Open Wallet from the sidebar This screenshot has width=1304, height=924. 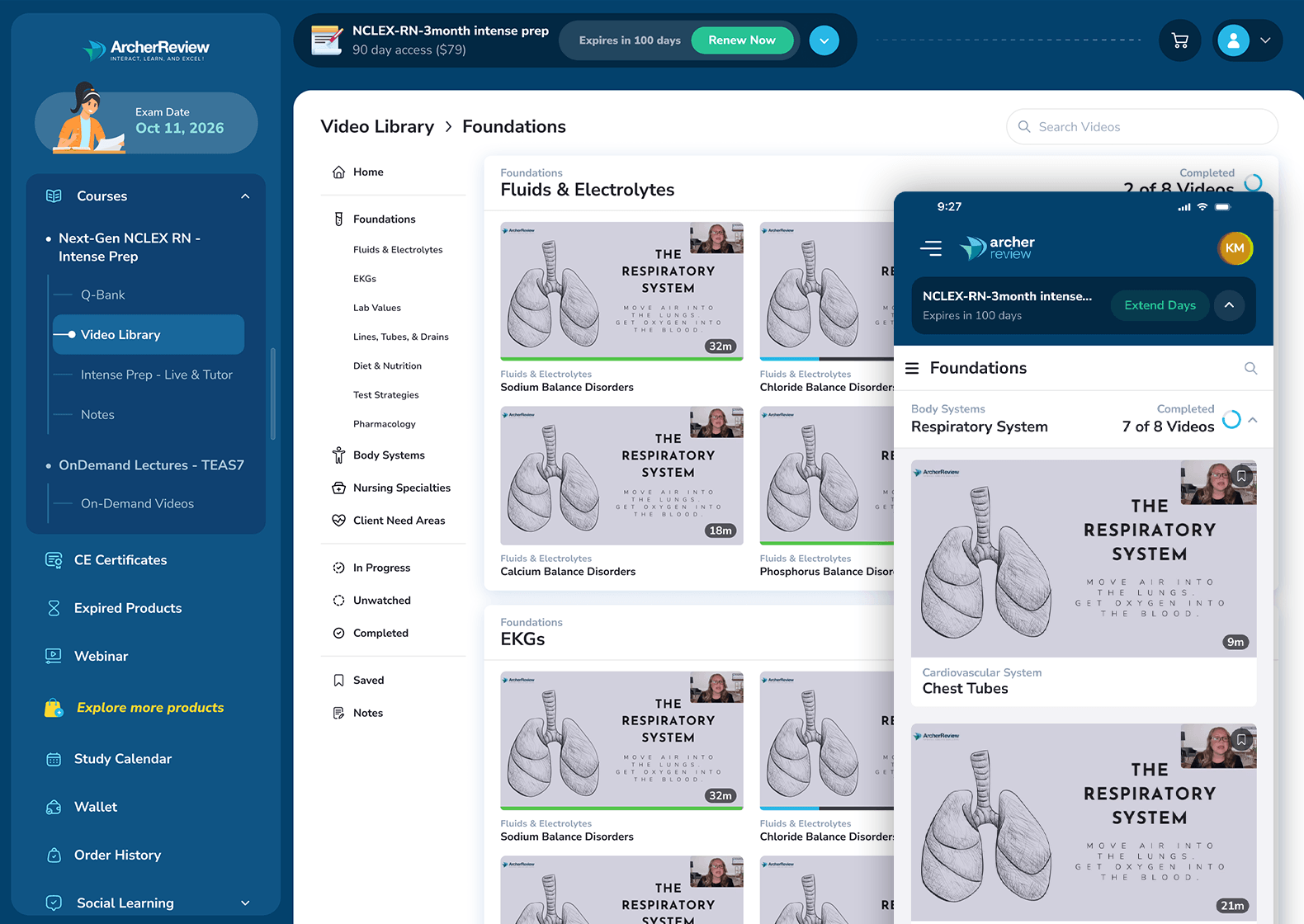click(96, 807)
